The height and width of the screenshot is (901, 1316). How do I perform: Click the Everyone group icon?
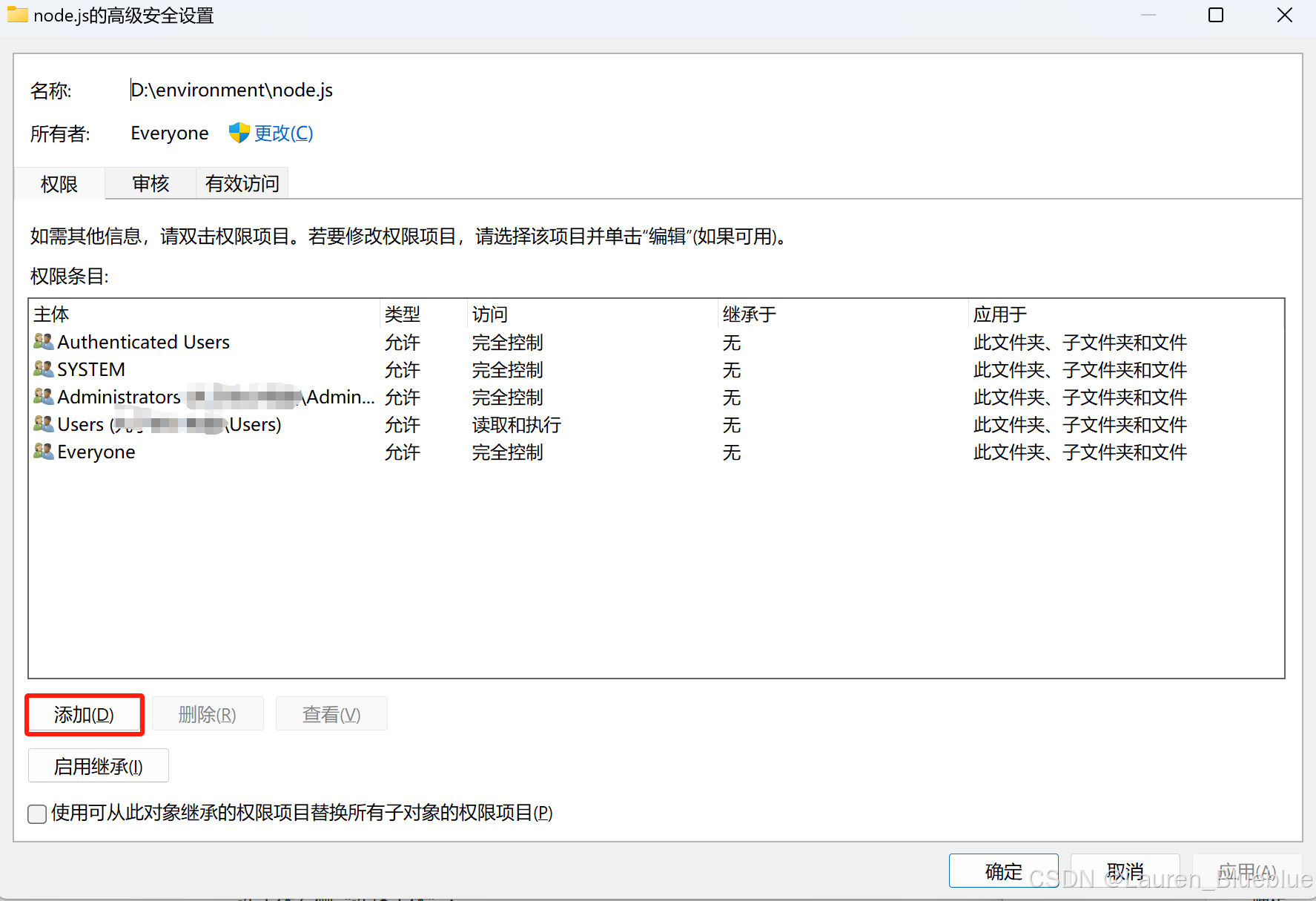pyautogui.click(x=44, y=452)
